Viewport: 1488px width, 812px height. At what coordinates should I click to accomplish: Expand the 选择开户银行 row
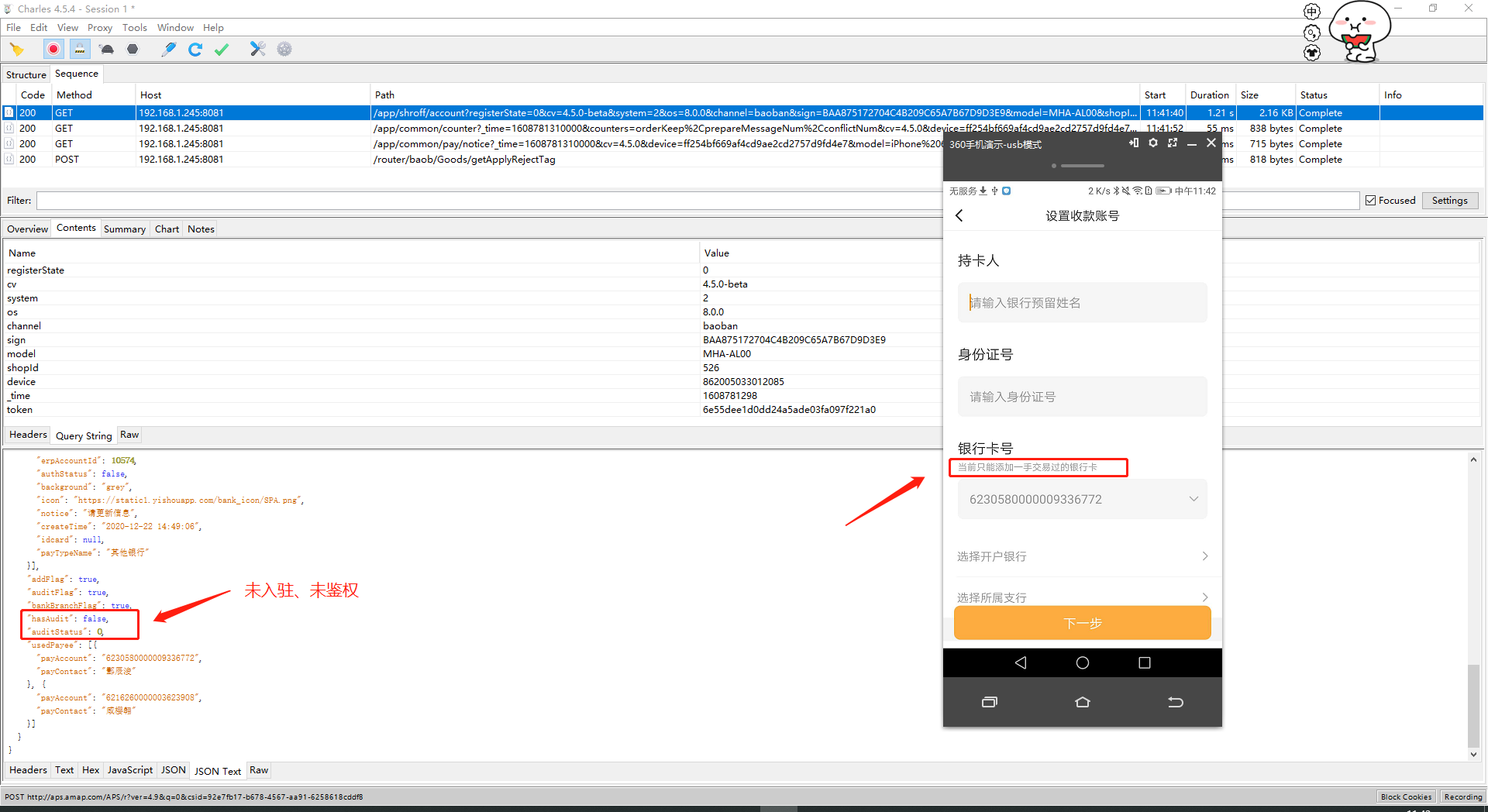pyautogui.click(x=1082, y=556)
